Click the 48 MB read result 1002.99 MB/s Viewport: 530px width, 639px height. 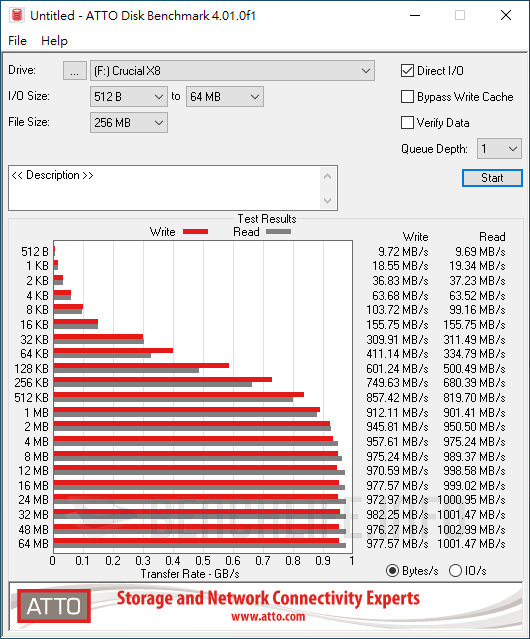471,529
